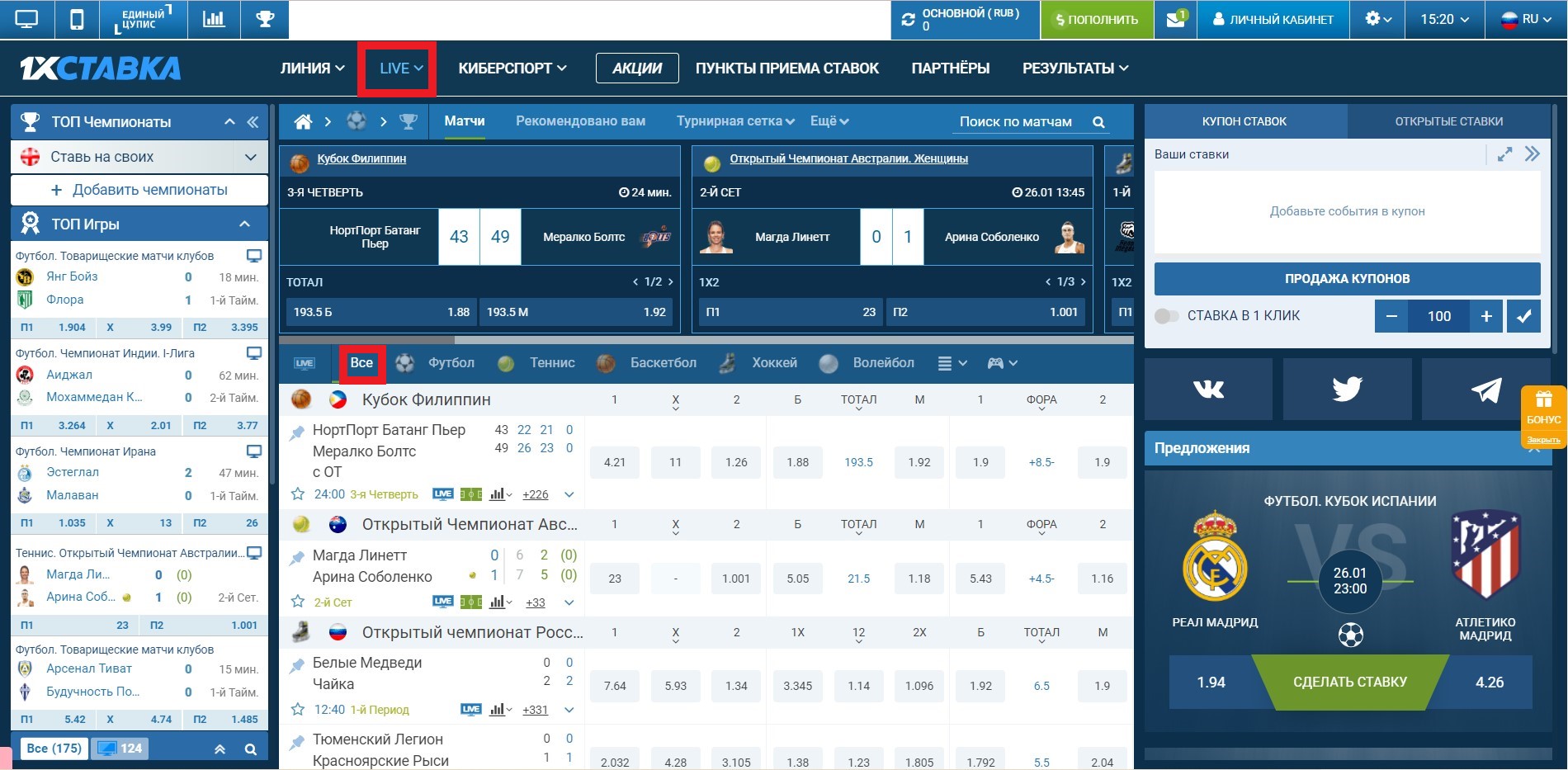
Task: Add Белые Медведи match to favorites star
Action: [298, 710]
